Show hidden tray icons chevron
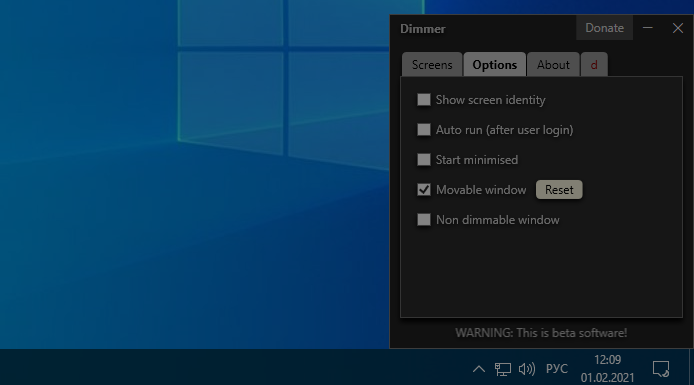The height and width of the screenshot is (385, 694). coord(478,369)
